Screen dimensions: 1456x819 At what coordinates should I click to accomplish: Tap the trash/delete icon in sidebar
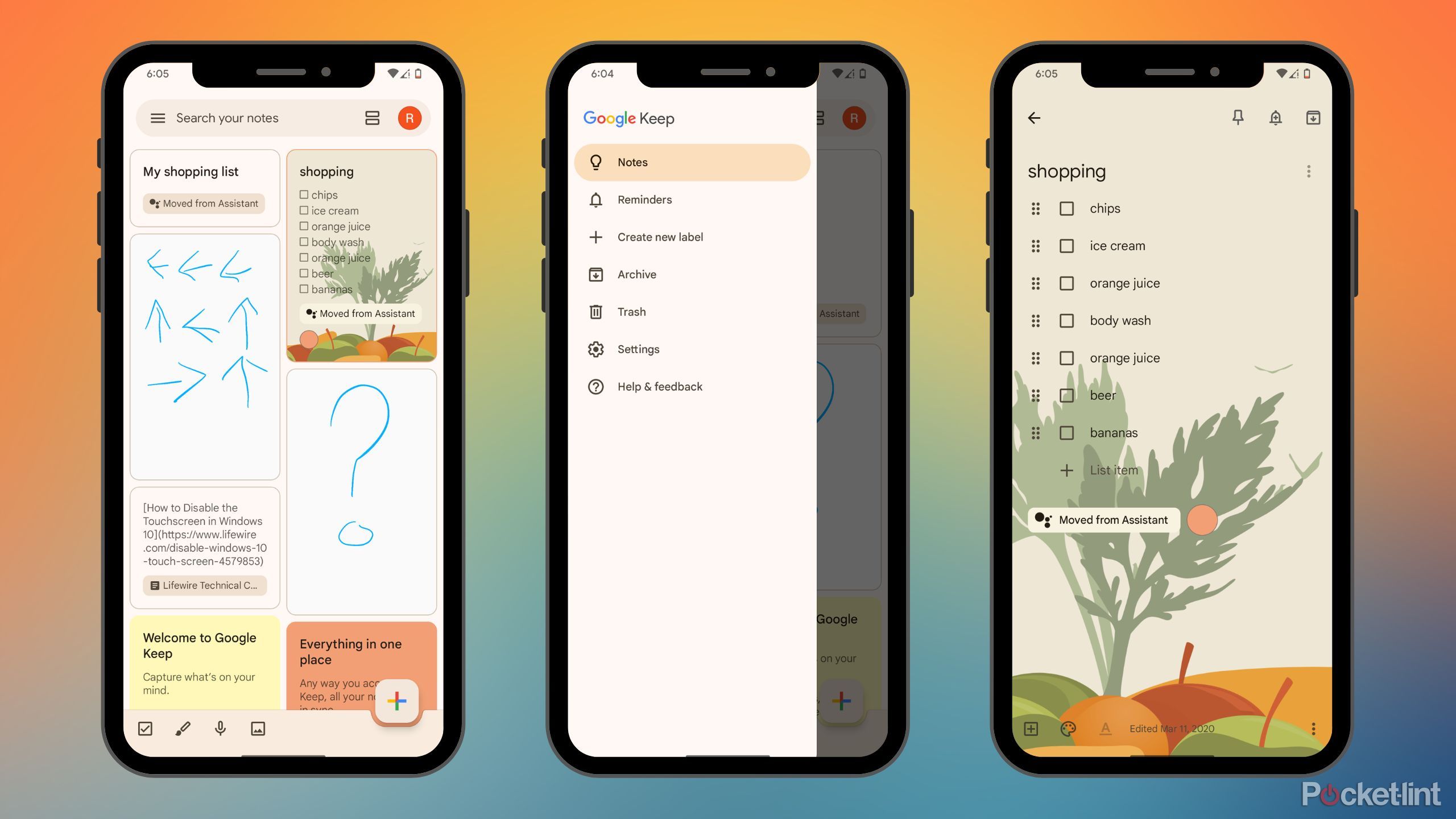click(x=596, y=311)
